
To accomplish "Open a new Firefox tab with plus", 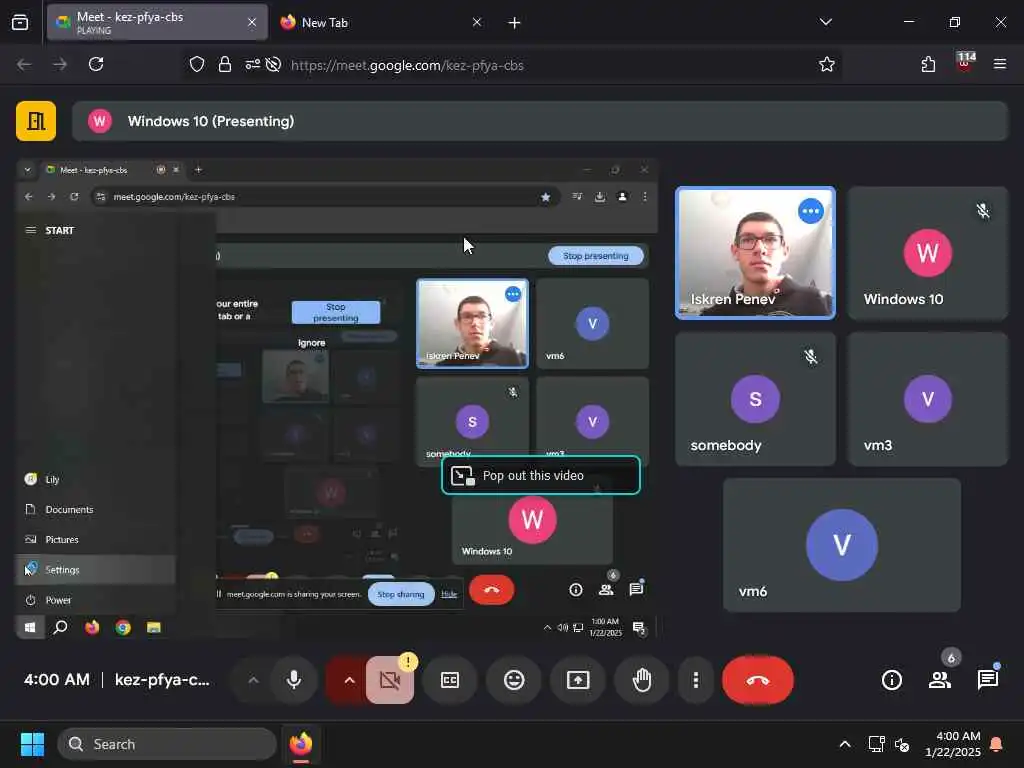I will pos(514,23).
